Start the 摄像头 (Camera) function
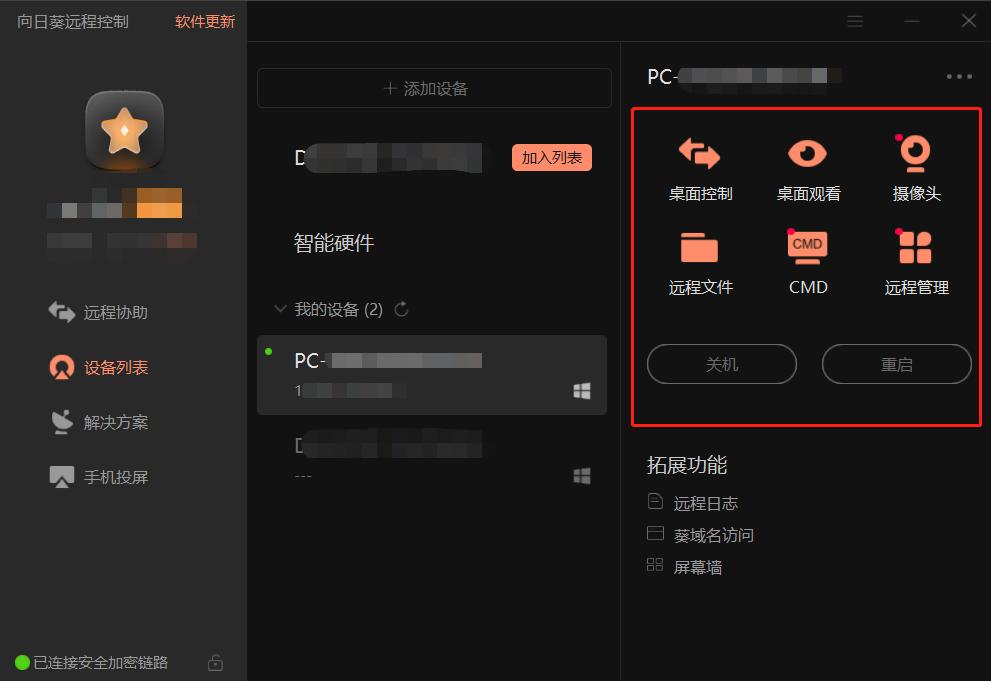The height and width of the screenshot is (681, 991). (915, 165)
